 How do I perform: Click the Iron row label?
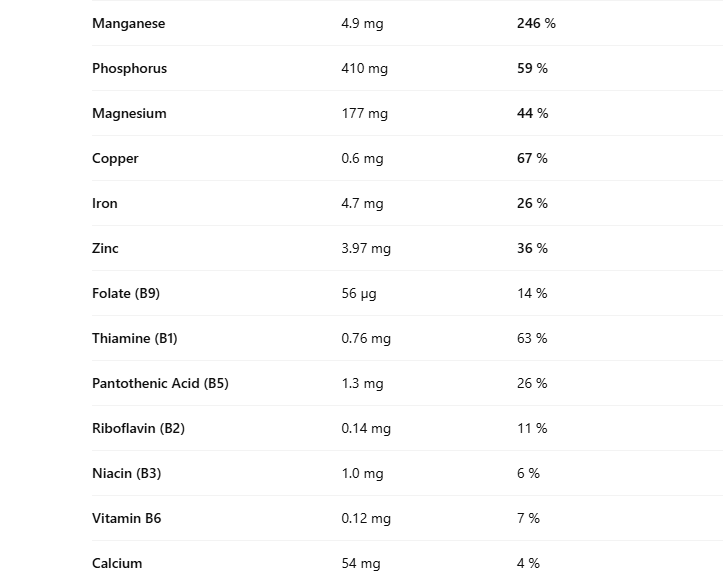(x=104, y=203)
